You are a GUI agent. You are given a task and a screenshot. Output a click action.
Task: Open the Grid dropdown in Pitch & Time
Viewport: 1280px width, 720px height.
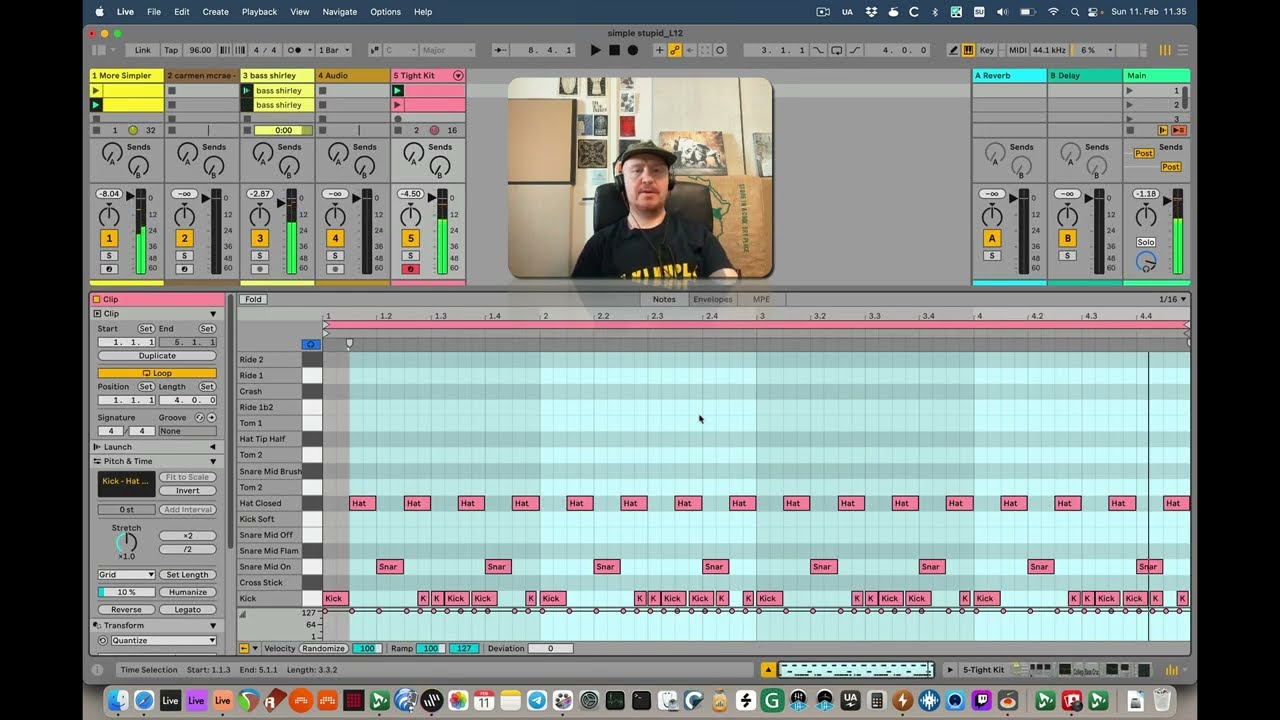[x=126, y=575]
